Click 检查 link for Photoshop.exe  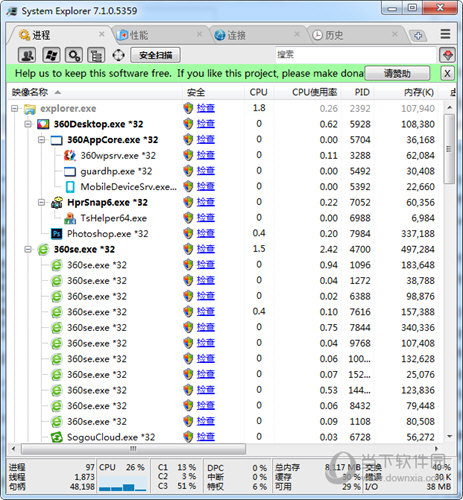click(x=206, y=233)
